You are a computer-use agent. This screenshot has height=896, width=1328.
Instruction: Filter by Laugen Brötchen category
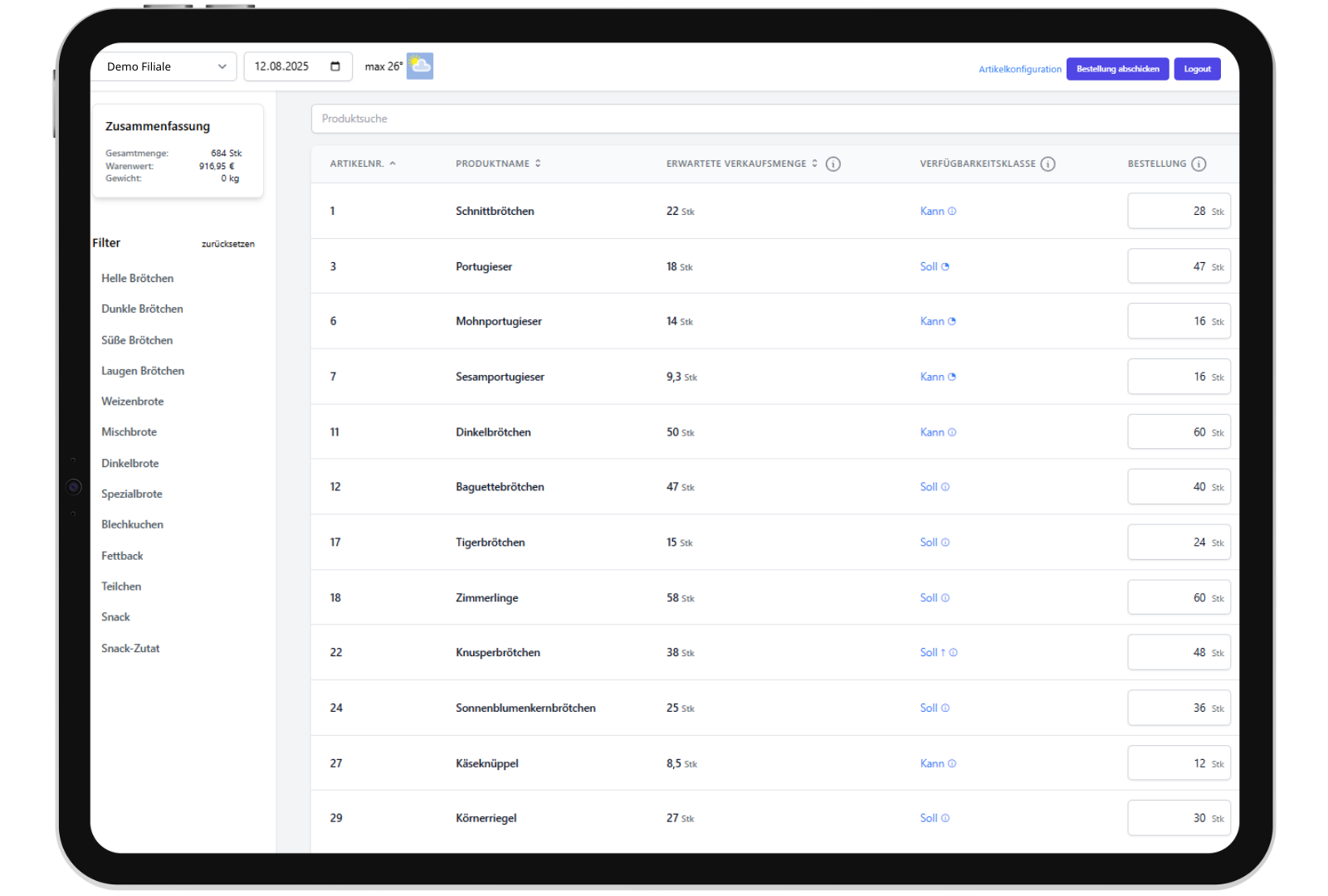143,372
